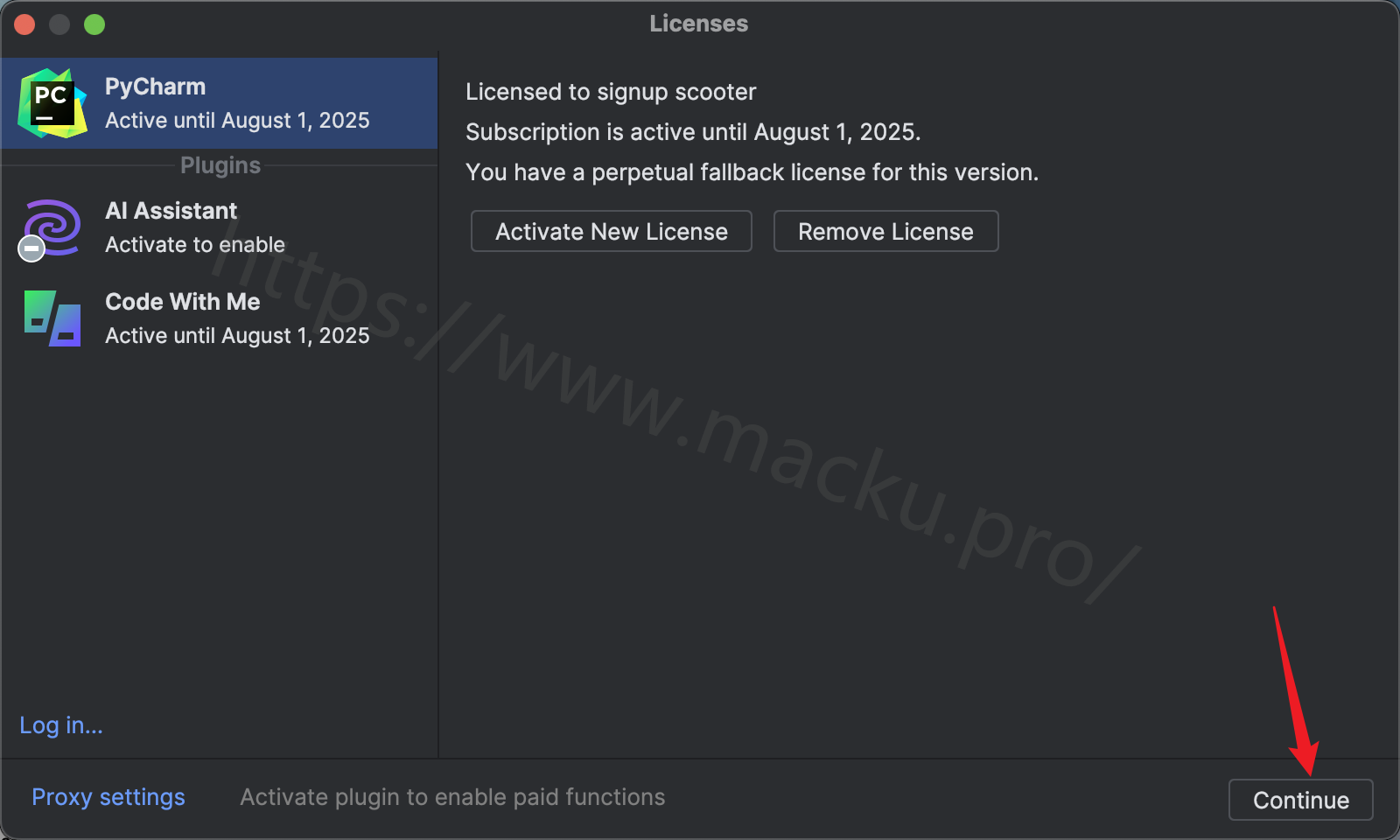This screenshot has width=1400, height=840.
Task: Click the Licenses window title
Action: tap(699, 24)
